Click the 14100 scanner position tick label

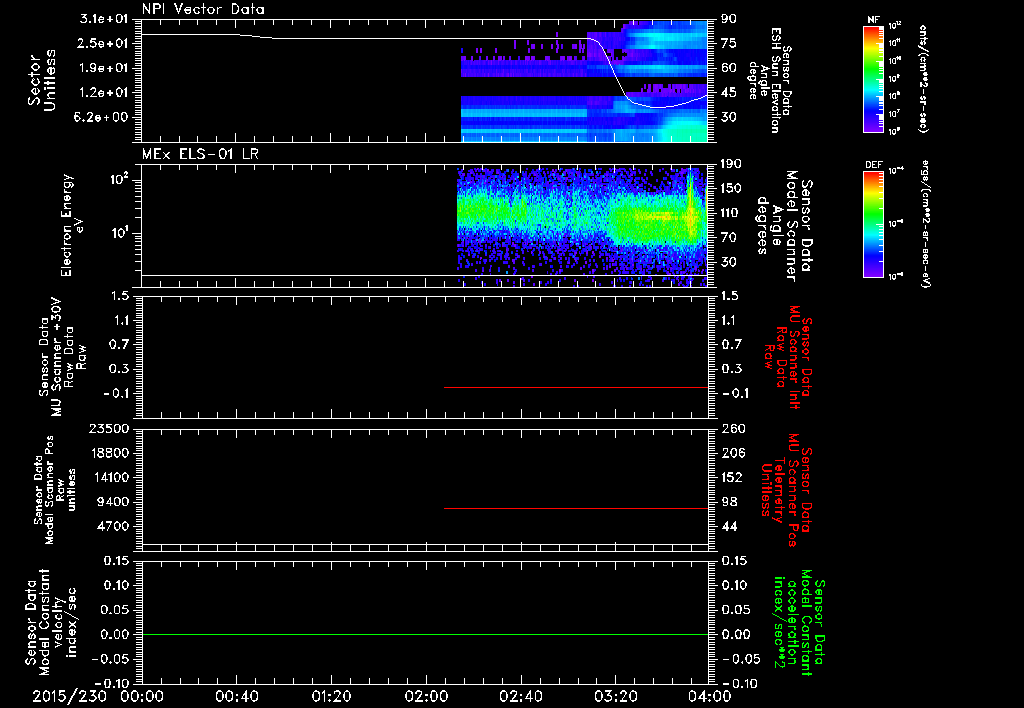[108, 477]
